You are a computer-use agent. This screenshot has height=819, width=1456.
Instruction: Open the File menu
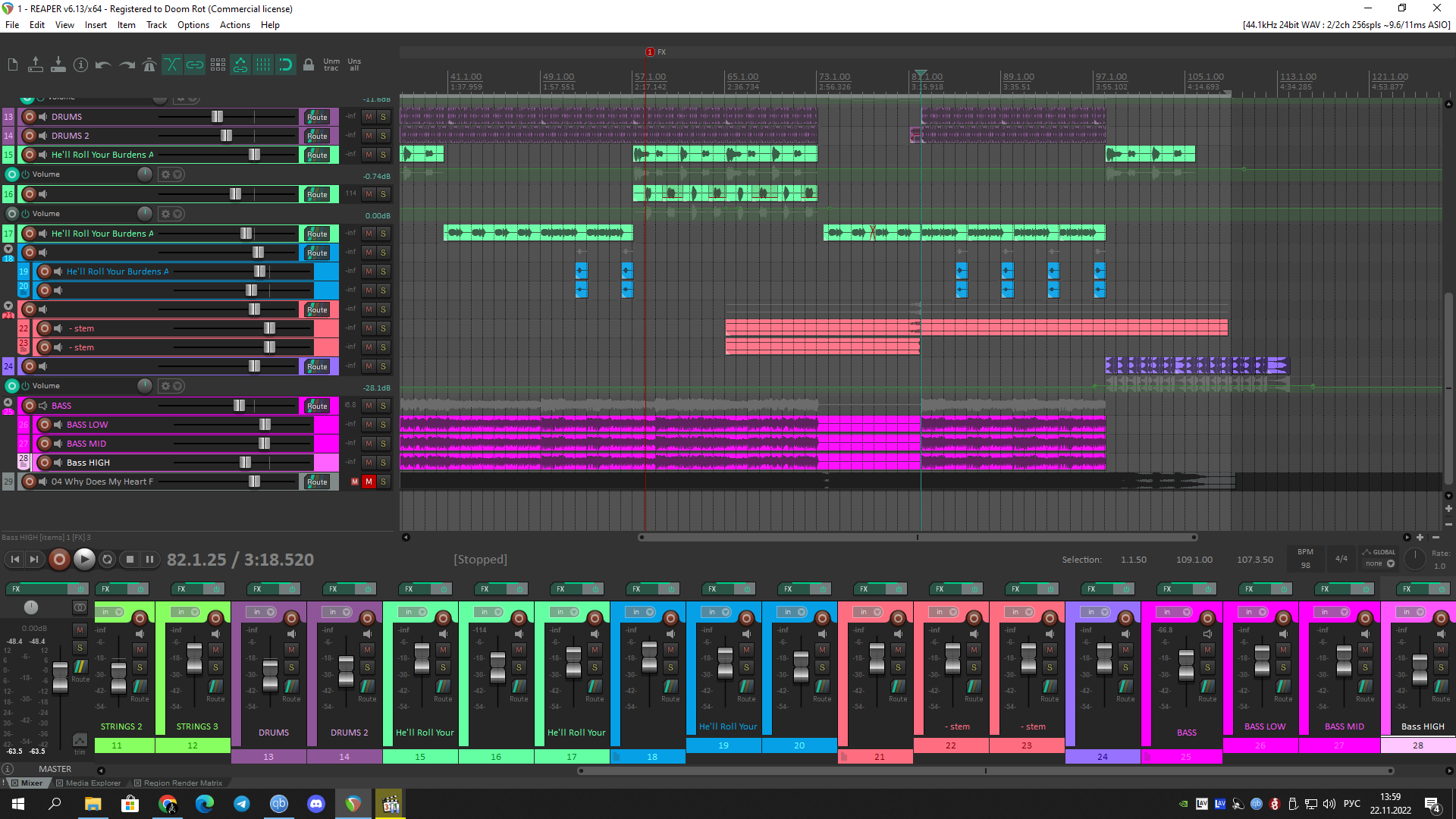12,25
